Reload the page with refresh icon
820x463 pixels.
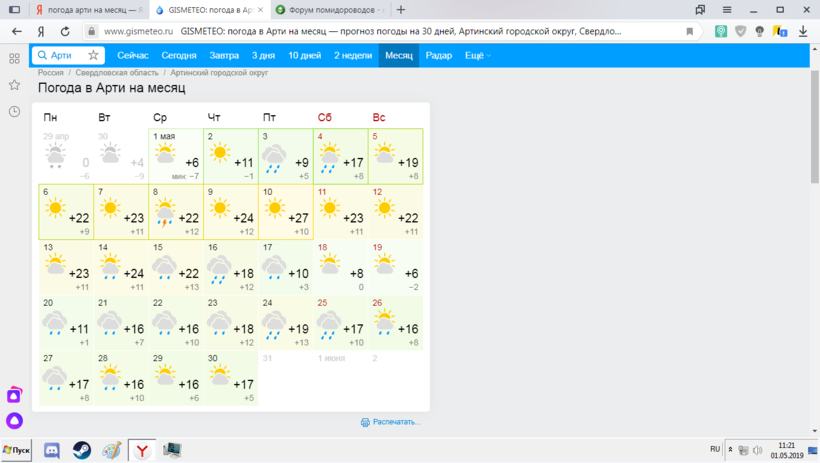64,31
